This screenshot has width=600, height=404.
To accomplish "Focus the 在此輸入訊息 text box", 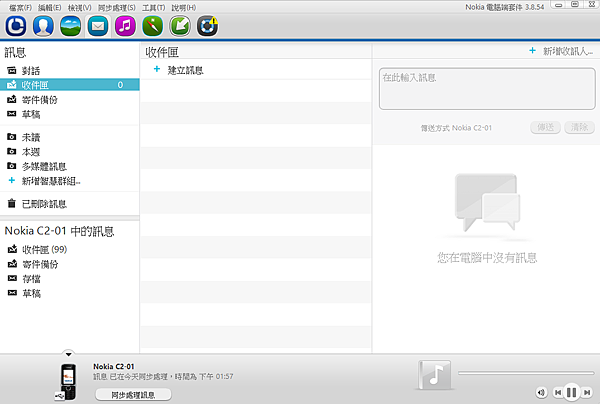I will tap(487, 89).
